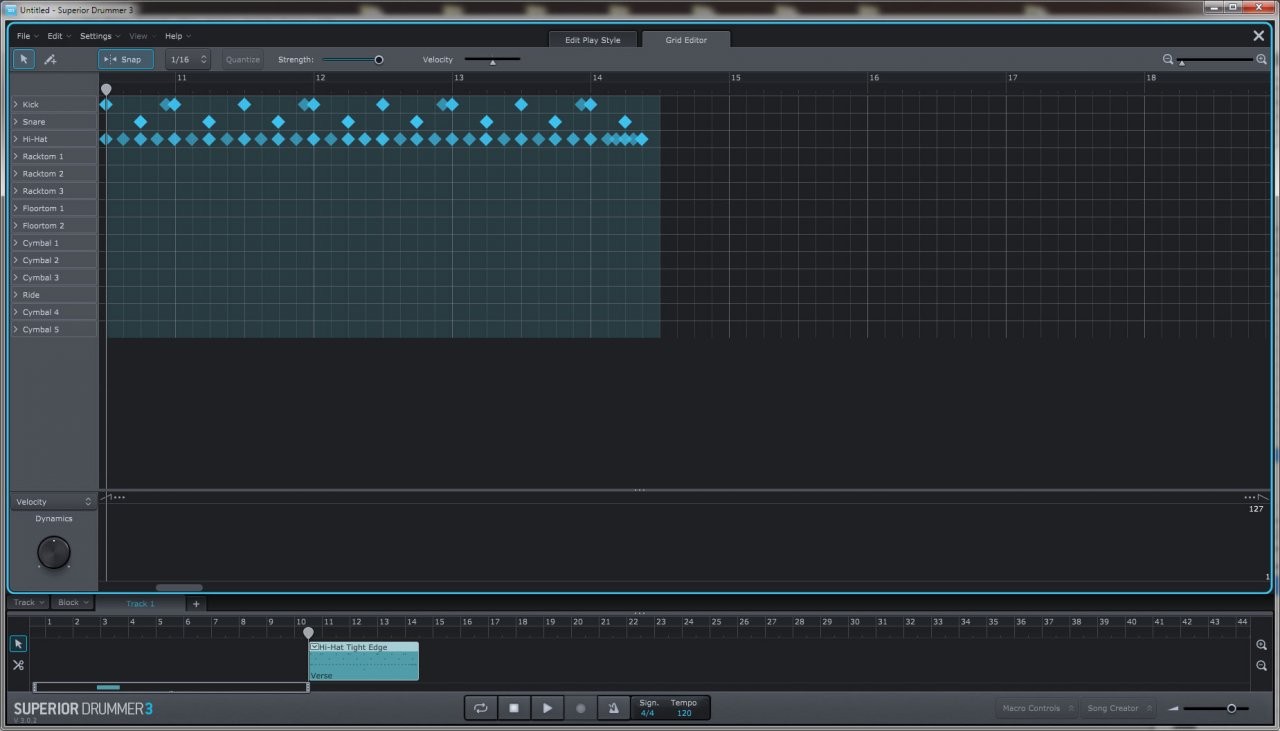
Task: Open the Track dropdown menu
Action: tap(29, 603)
